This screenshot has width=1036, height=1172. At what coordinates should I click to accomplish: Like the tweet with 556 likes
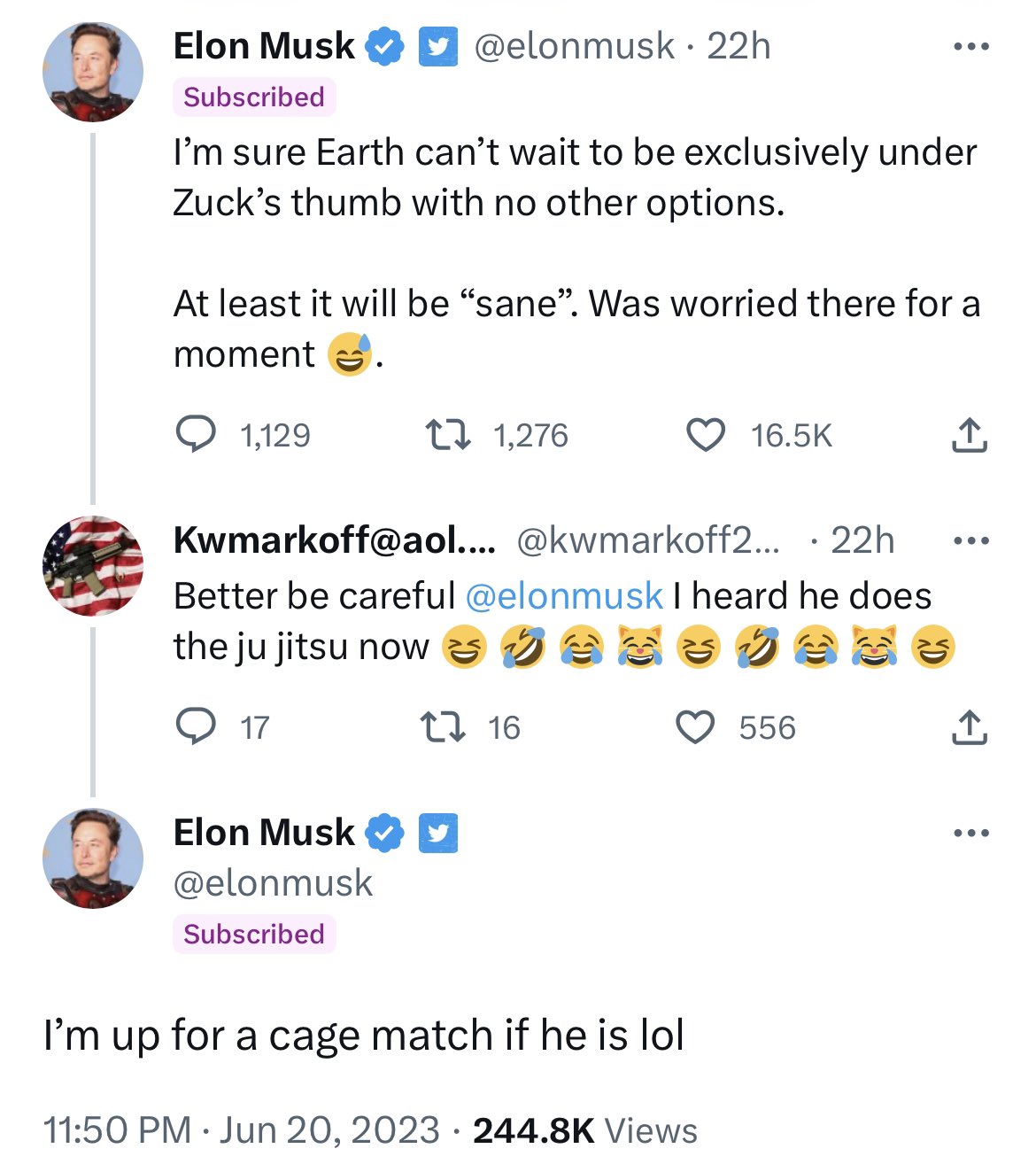tap(695, 727)
